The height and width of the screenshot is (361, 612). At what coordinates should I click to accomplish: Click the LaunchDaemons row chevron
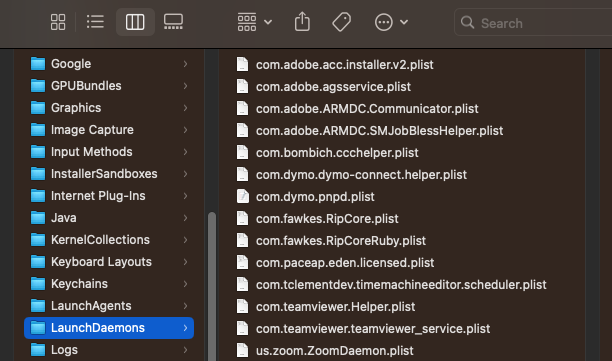185,328
